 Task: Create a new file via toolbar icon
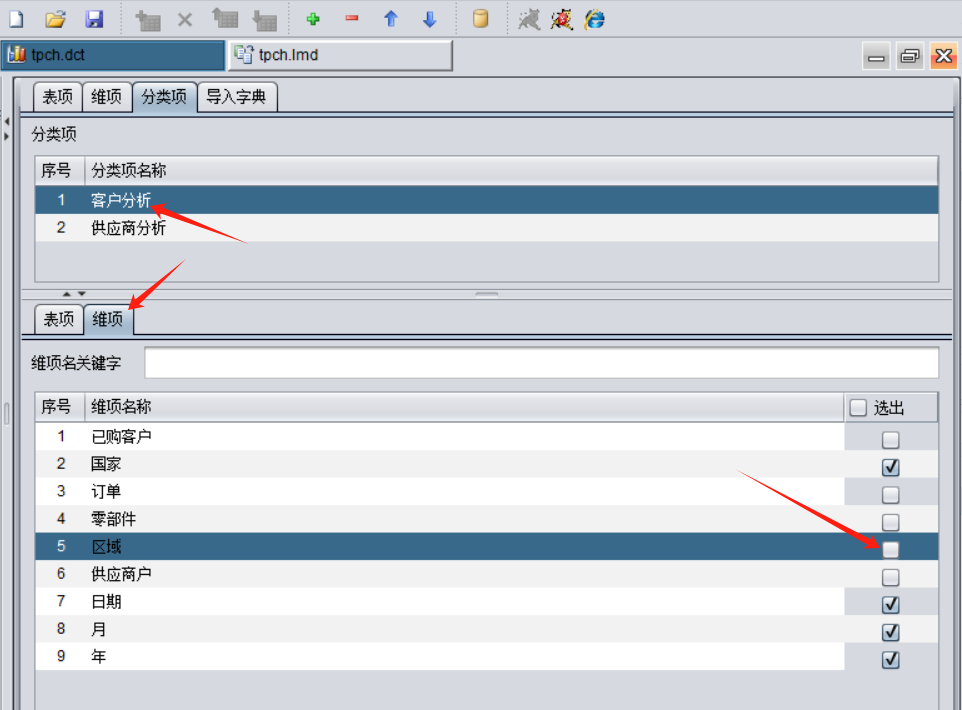click(x=17, y=19)
